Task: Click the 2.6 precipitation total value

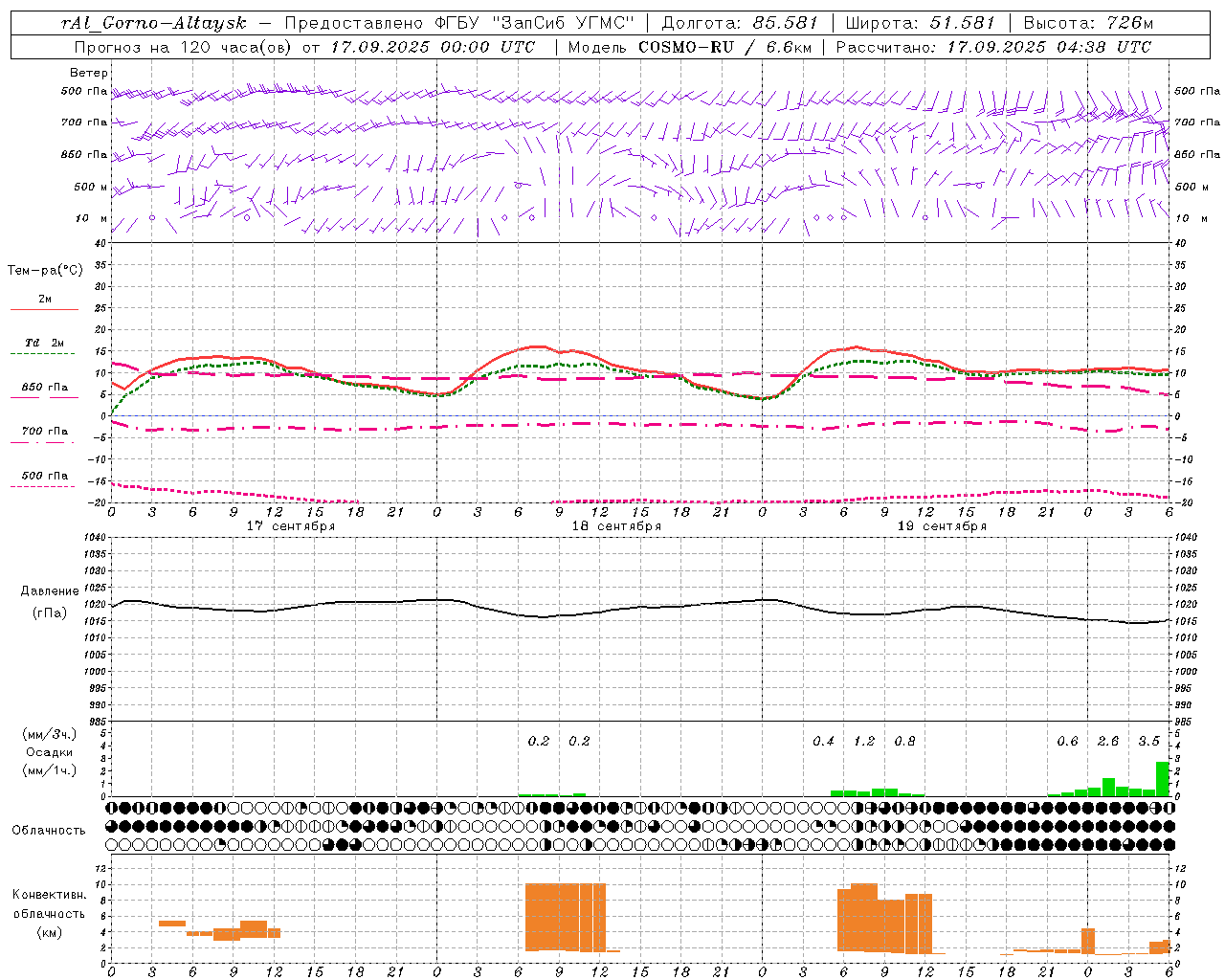Action: click(1107, 741)
